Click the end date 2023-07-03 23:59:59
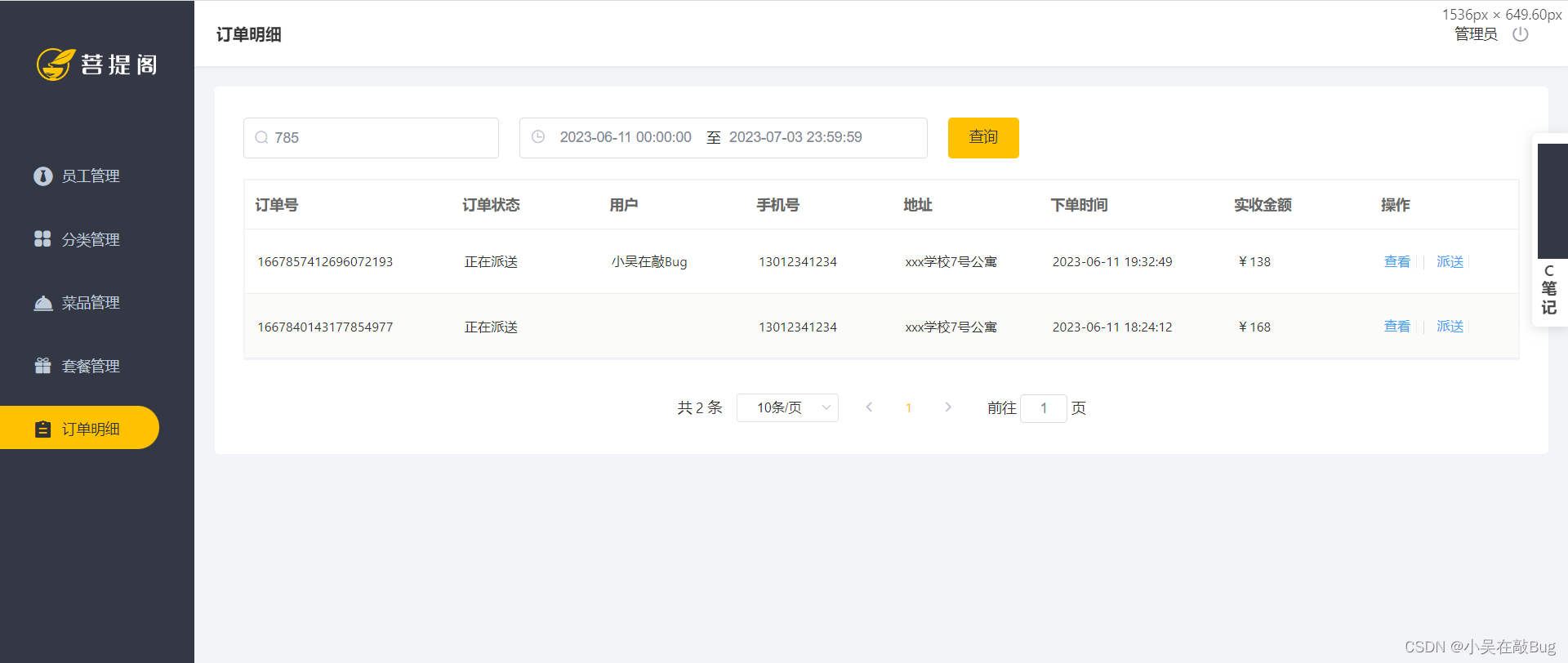 pos(795,137)
